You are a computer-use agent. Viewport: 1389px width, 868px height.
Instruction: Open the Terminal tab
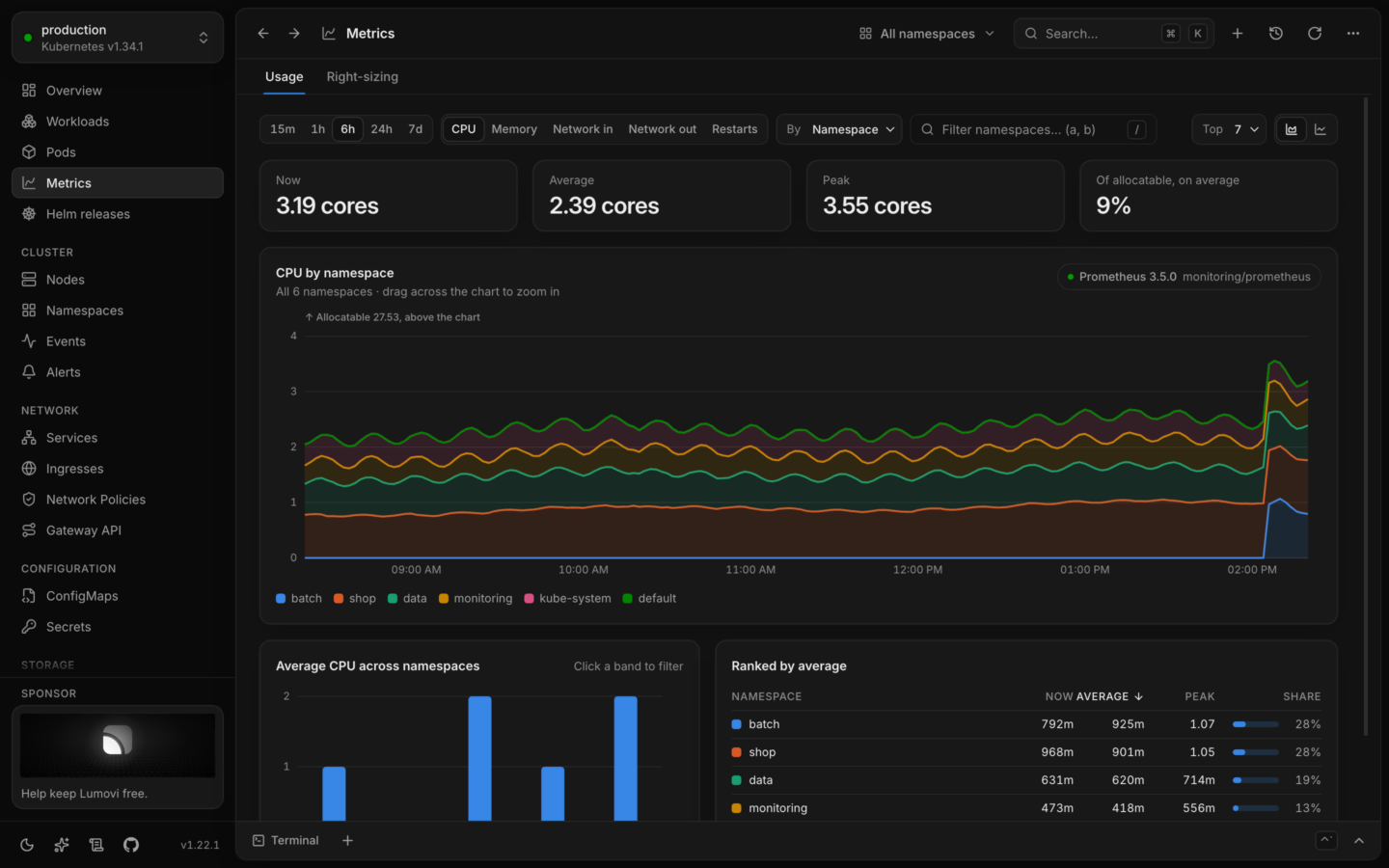[286, 841]
